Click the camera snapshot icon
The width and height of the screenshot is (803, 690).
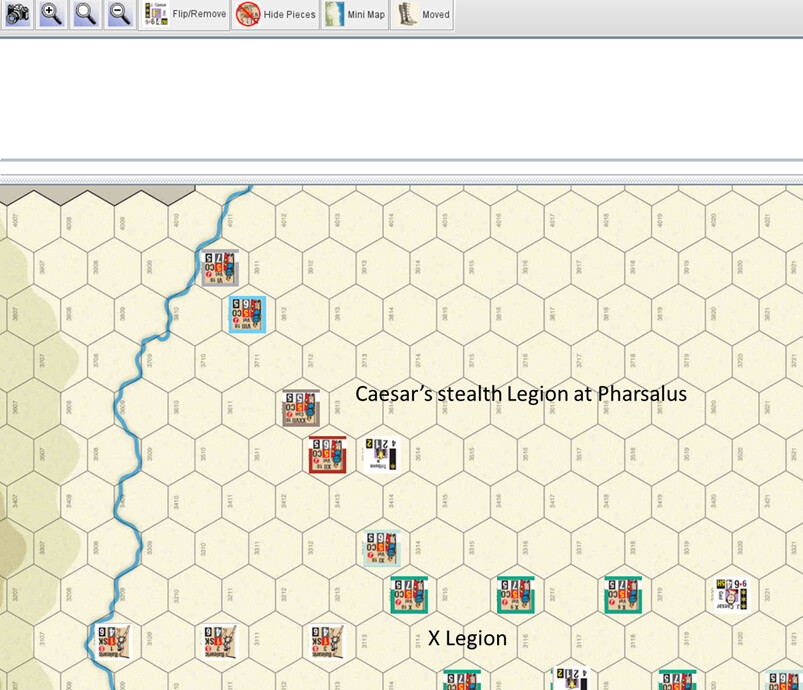tap(17, 14)
